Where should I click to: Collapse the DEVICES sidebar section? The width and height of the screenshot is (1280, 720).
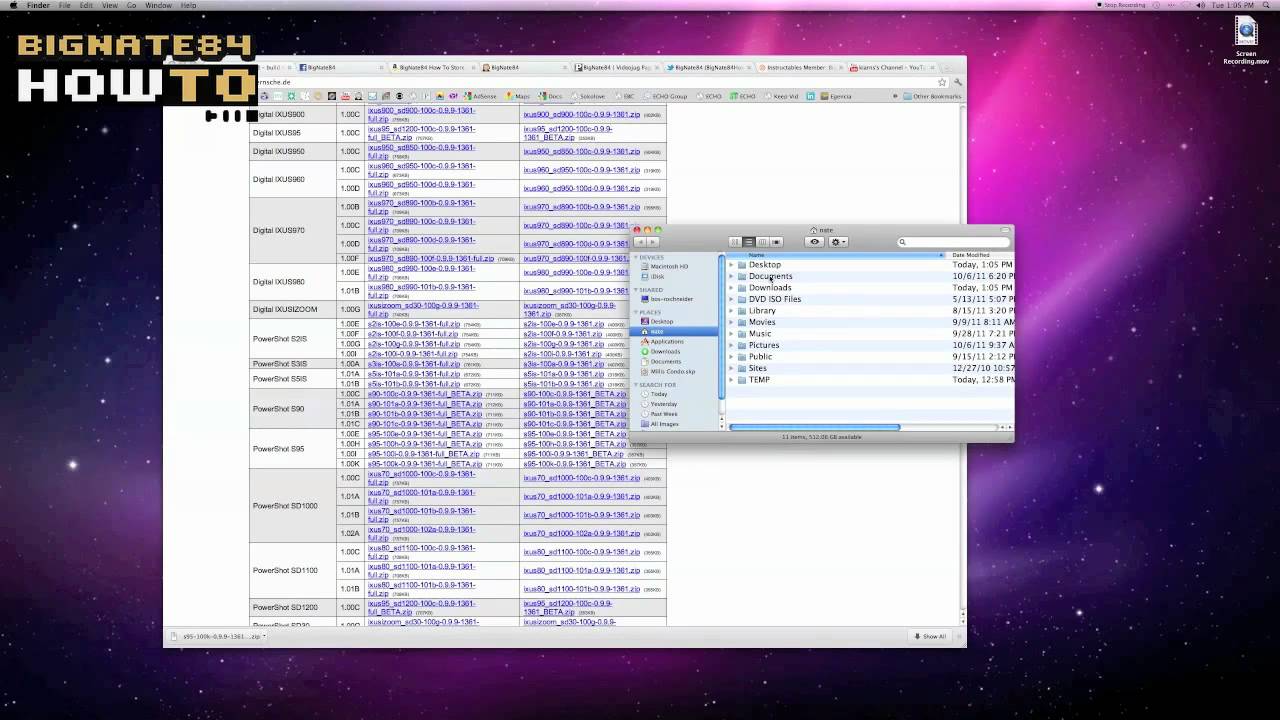pyautogui.click(x=637, y=257)
